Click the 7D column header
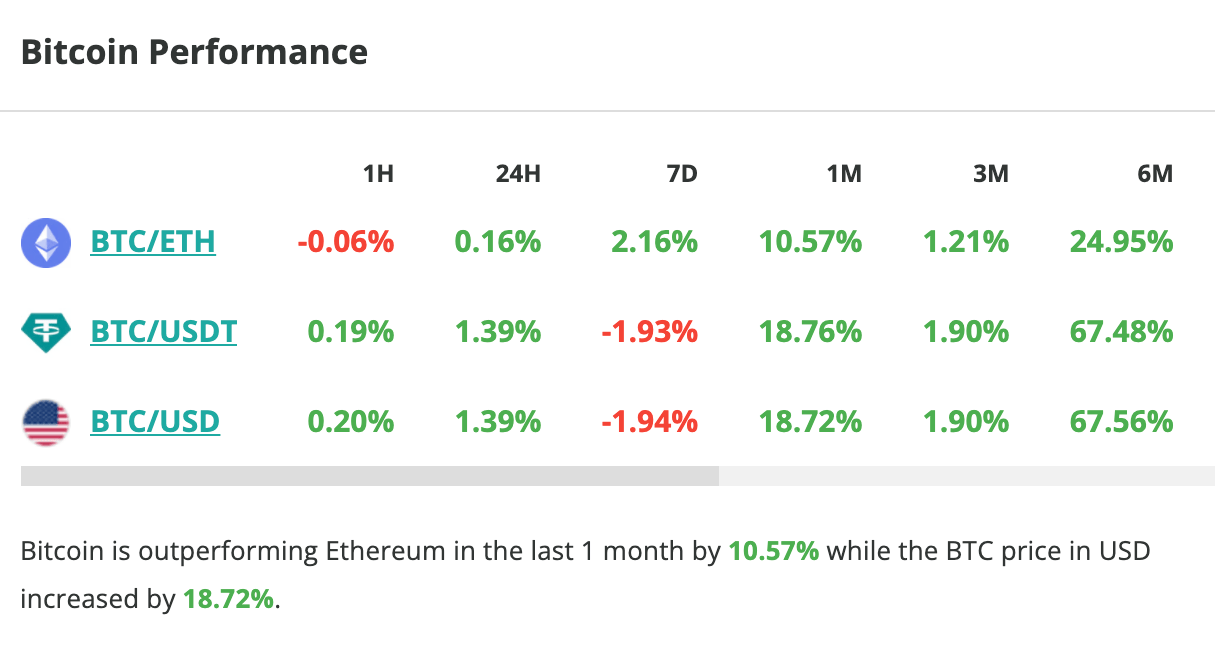This screenshot has height=672, width=1215. pos(681,174)
